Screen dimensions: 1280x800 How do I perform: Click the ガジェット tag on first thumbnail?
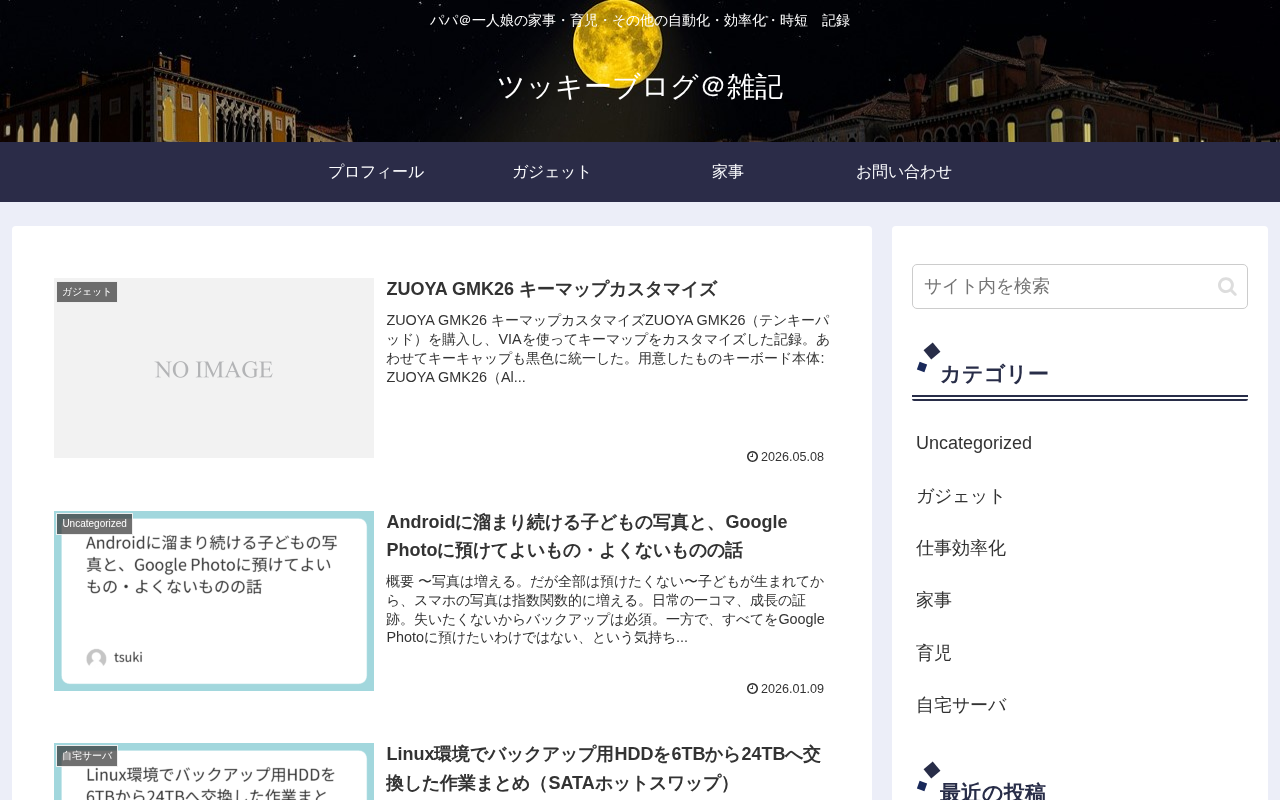[87, 292]
